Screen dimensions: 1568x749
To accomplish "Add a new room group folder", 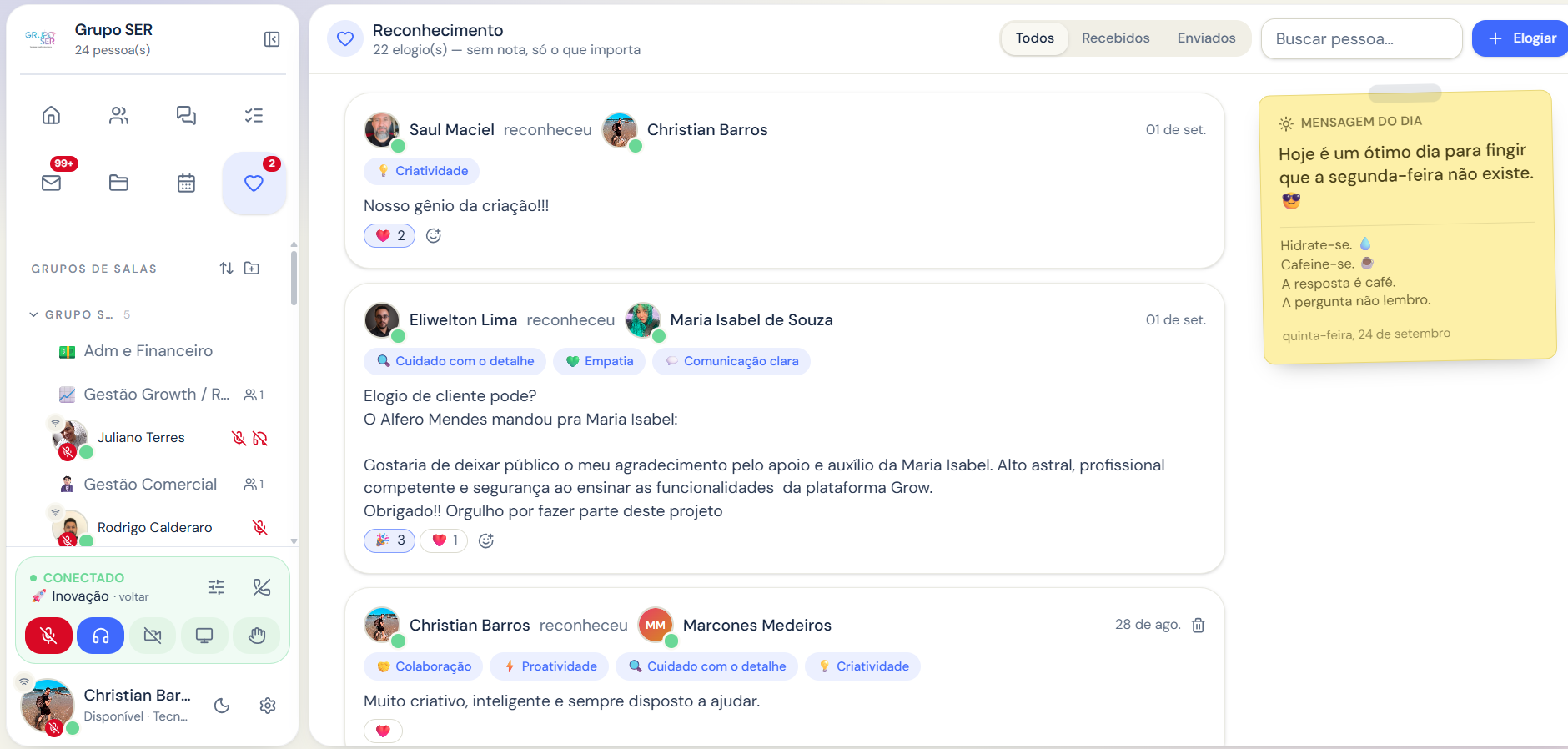I will point(252,269).
